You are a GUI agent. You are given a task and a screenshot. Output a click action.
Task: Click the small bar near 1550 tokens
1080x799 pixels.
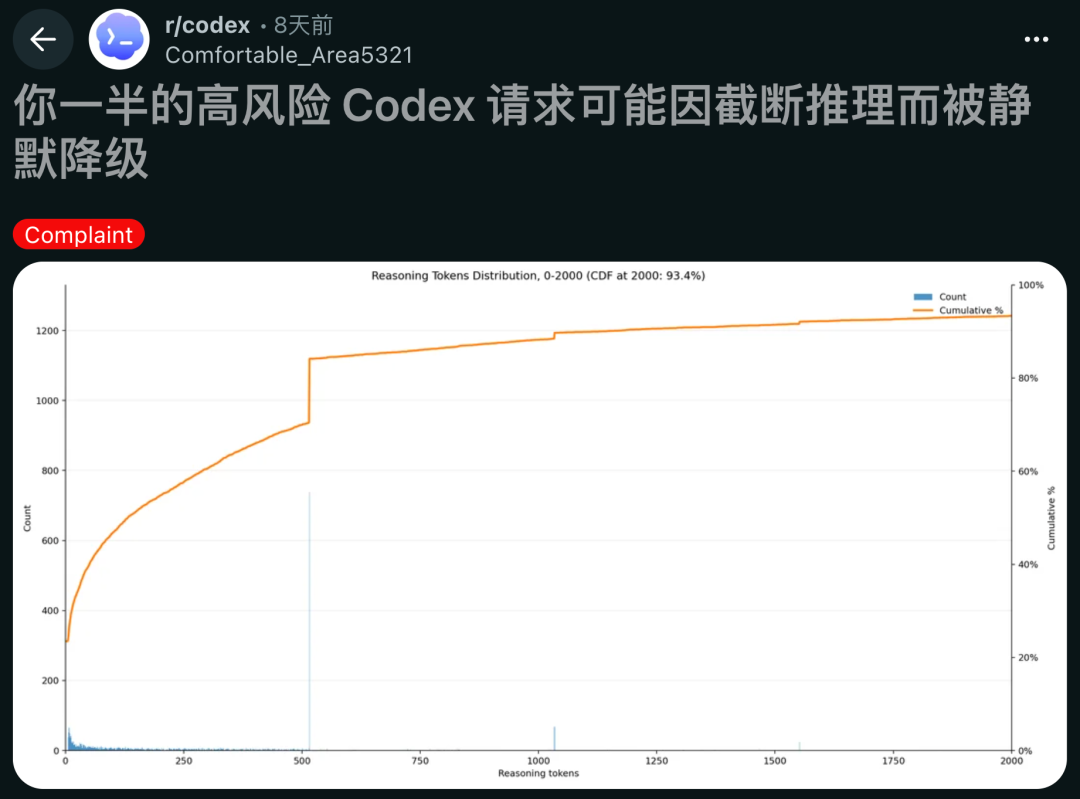pos(799,746)
